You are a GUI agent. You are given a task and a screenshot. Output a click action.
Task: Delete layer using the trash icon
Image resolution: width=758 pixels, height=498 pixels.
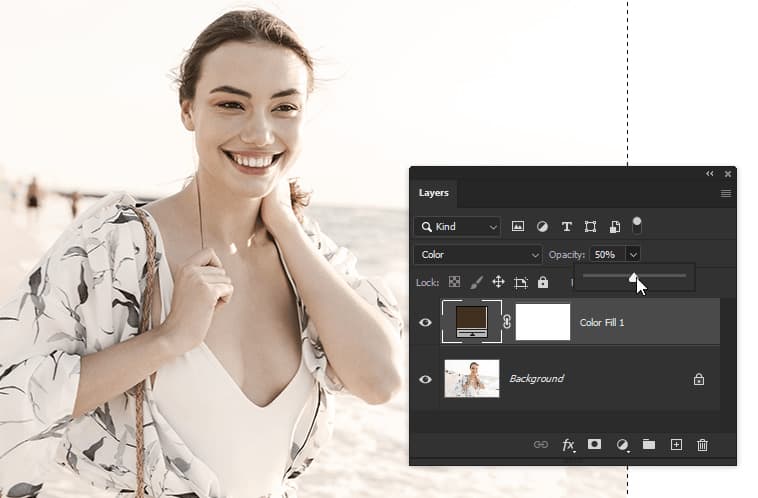702,445
